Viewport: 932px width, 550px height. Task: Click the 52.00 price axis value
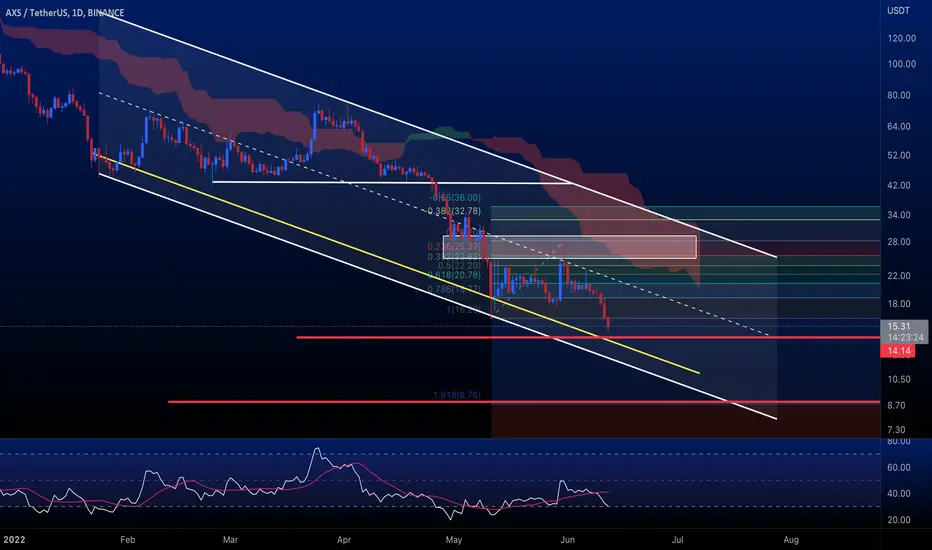coord(899,155)
